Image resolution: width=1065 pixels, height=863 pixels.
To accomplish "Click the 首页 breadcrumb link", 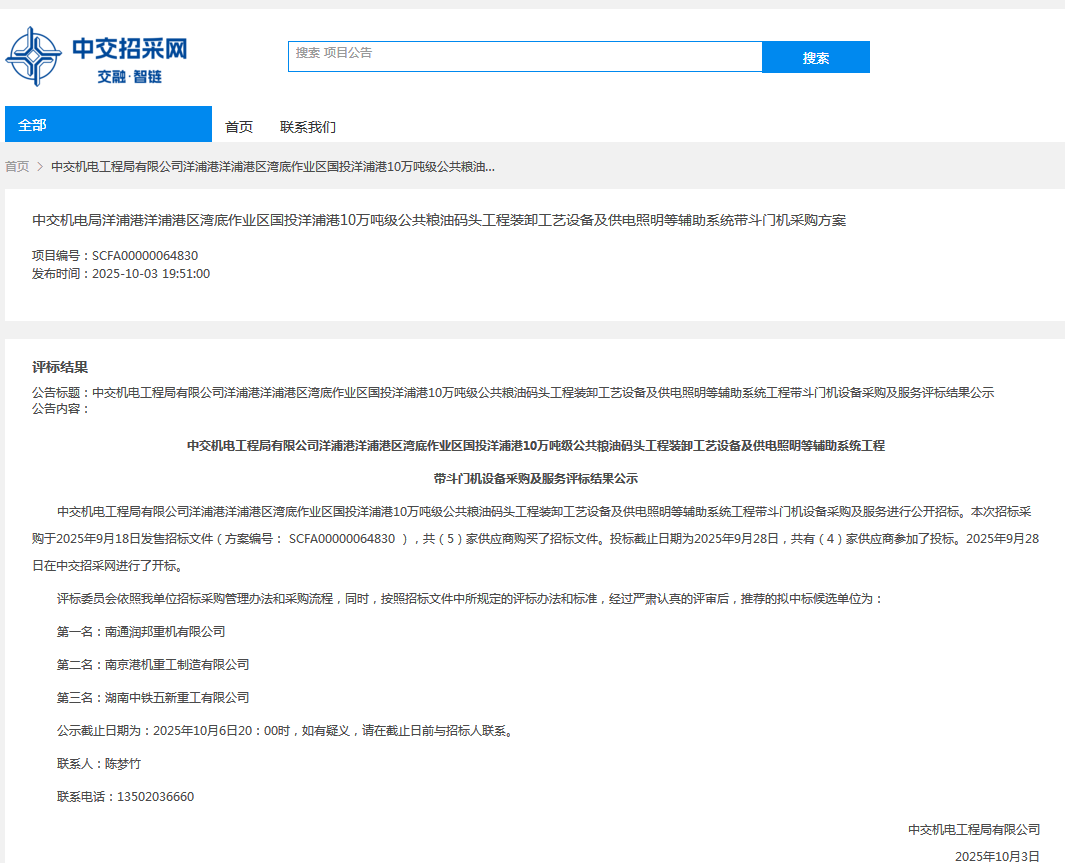I will click(x=17, y=166).
